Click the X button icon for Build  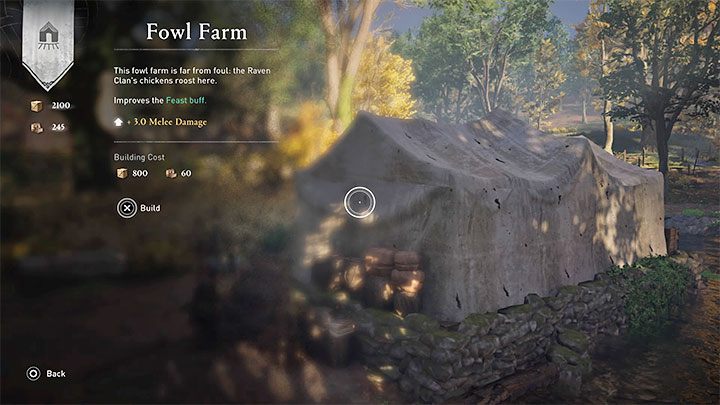click(127, 208)
